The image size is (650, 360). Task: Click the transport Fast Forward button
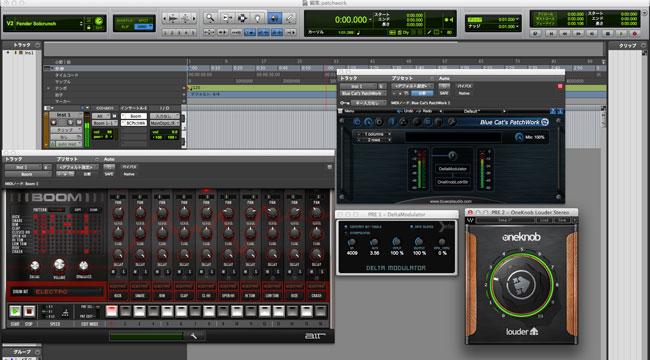578,34
